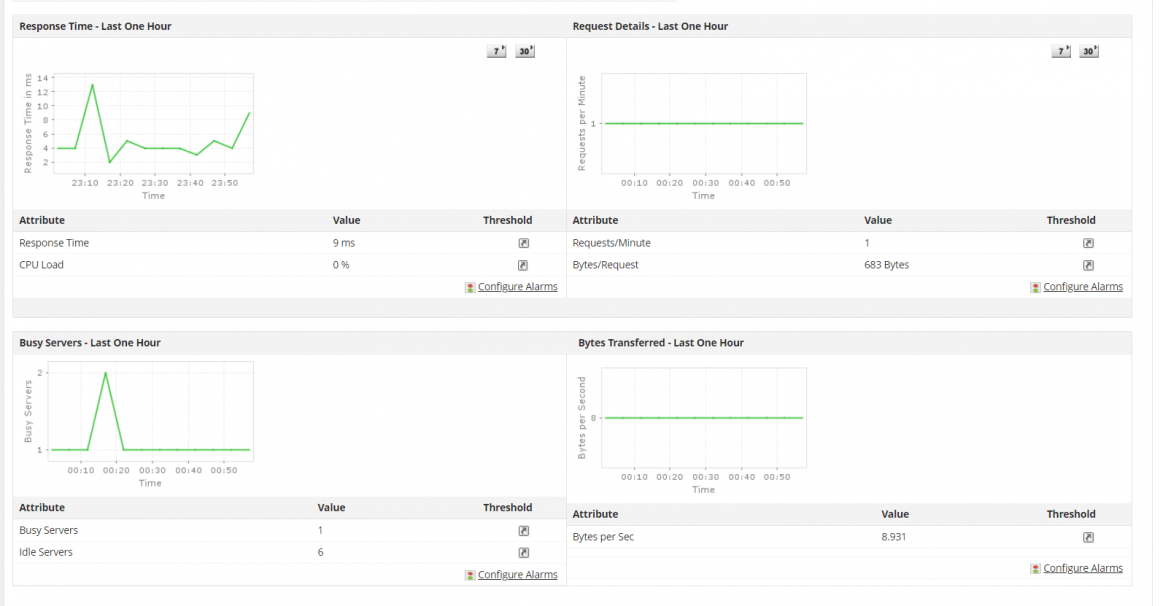This screenshot has width=1160, height=606.
Task: Open the threshold icon for Bytes per Sec
Action: tap(1087, 537)
